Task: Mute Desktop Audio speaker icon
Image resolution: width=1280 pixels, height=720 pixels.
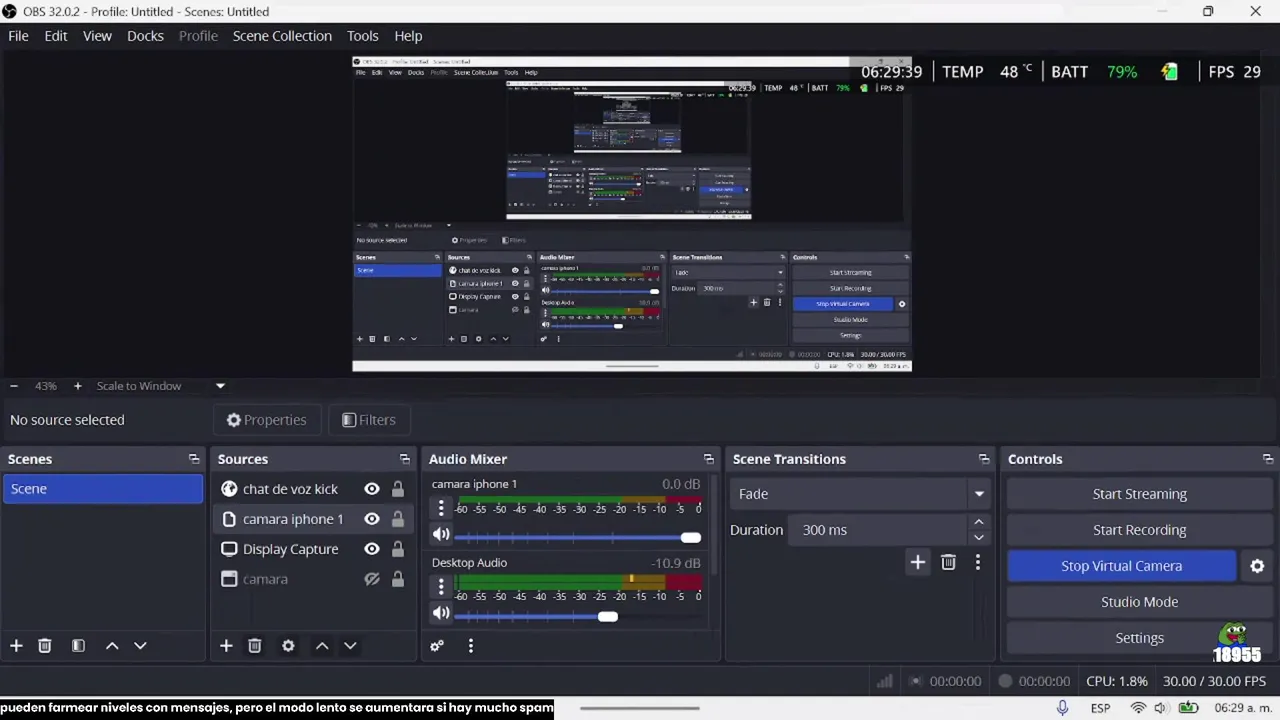Action: tap(441, 614)
